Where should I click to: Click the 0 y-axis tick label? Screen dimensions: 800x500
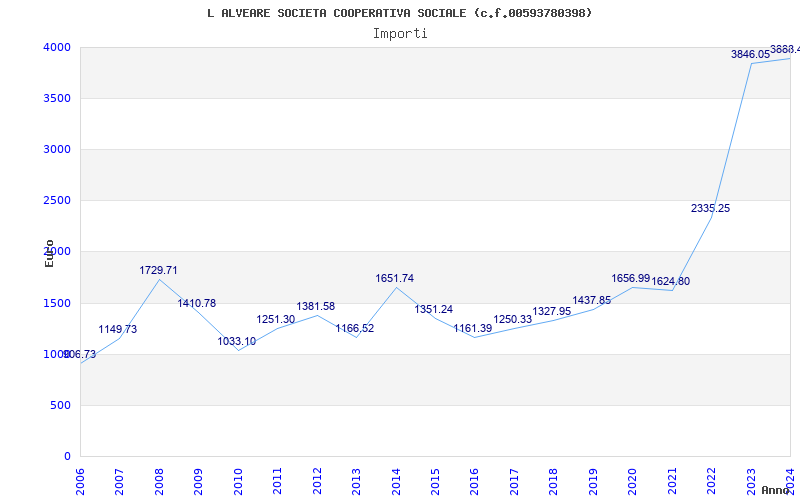pyautogui.click(x=67, y=457)
